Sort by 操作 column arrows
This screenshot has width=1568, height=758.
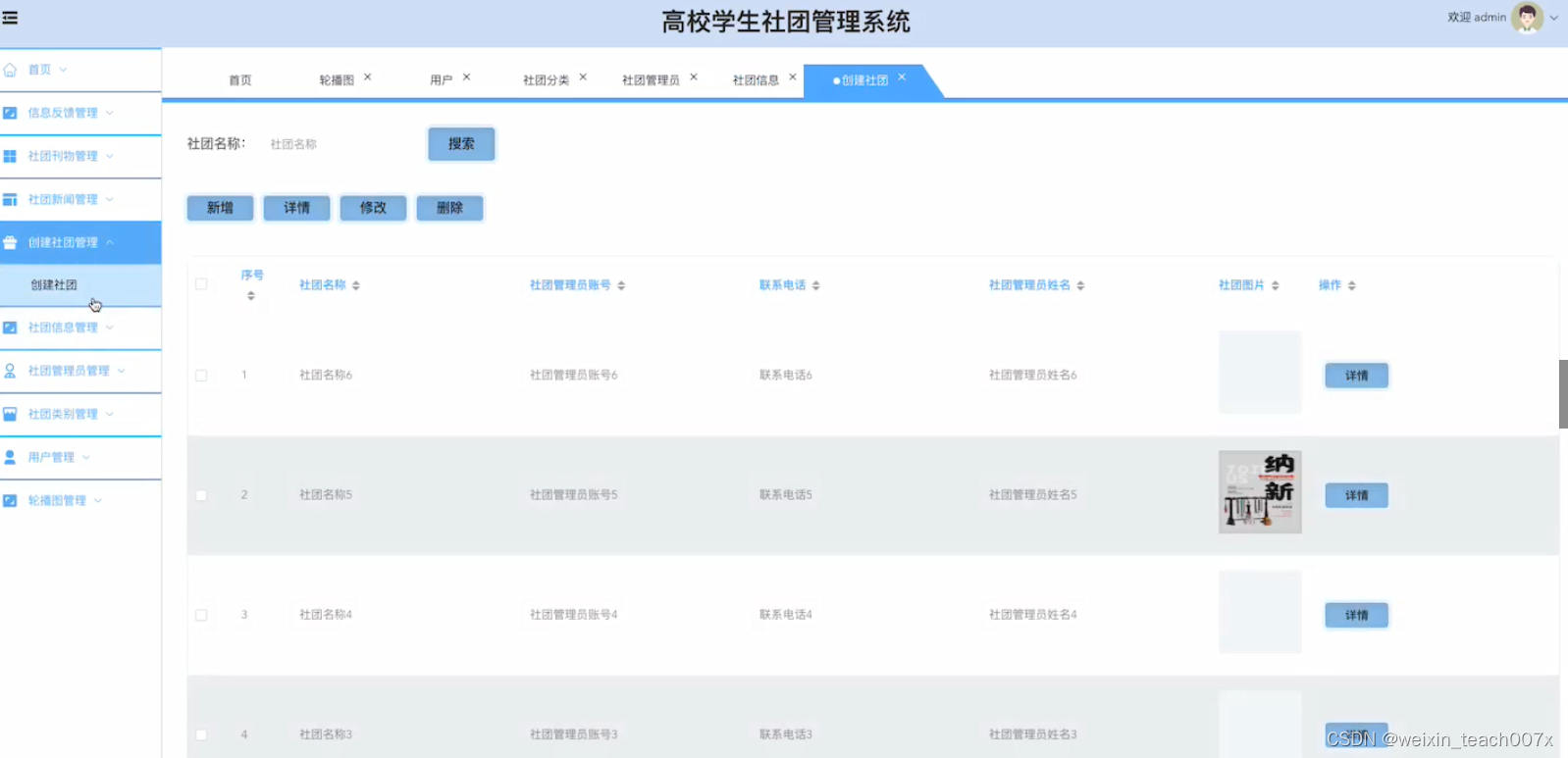coord(1352,285)
